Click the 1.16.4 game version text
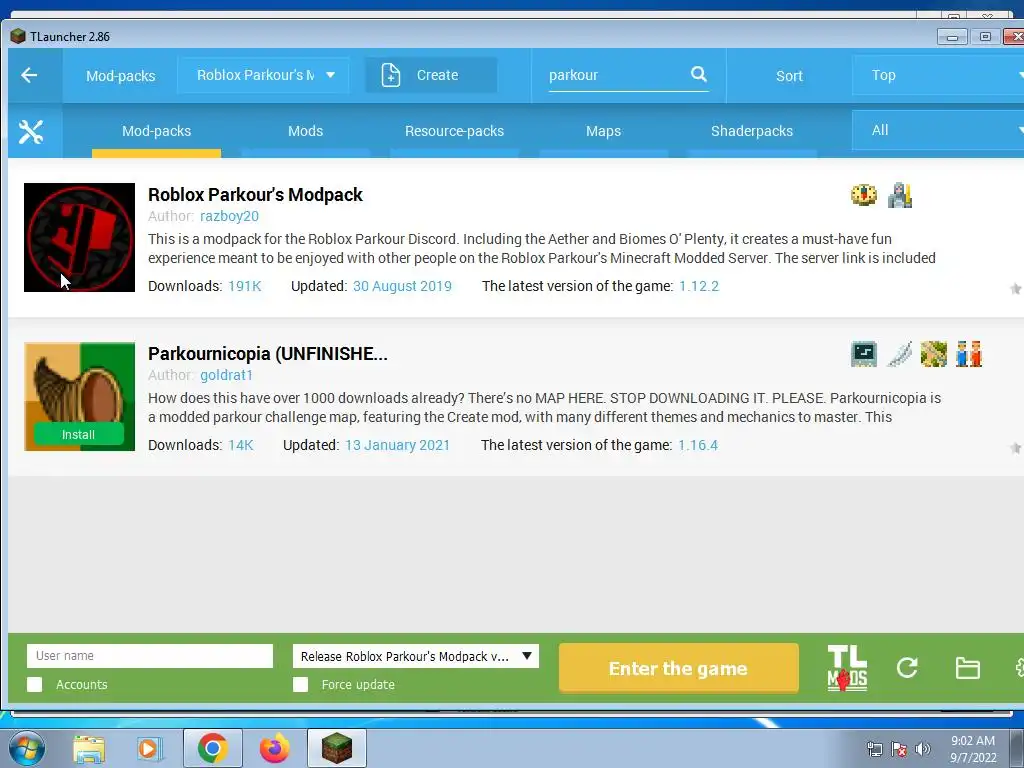The height and width of the screenshot is (768, 1024). (697, 445)
